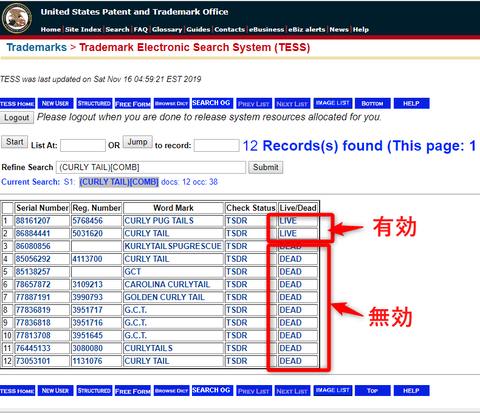Click top HELP button
Viewport: 480px width, 413px height.
pyautogui.click(x=411, y=103)
